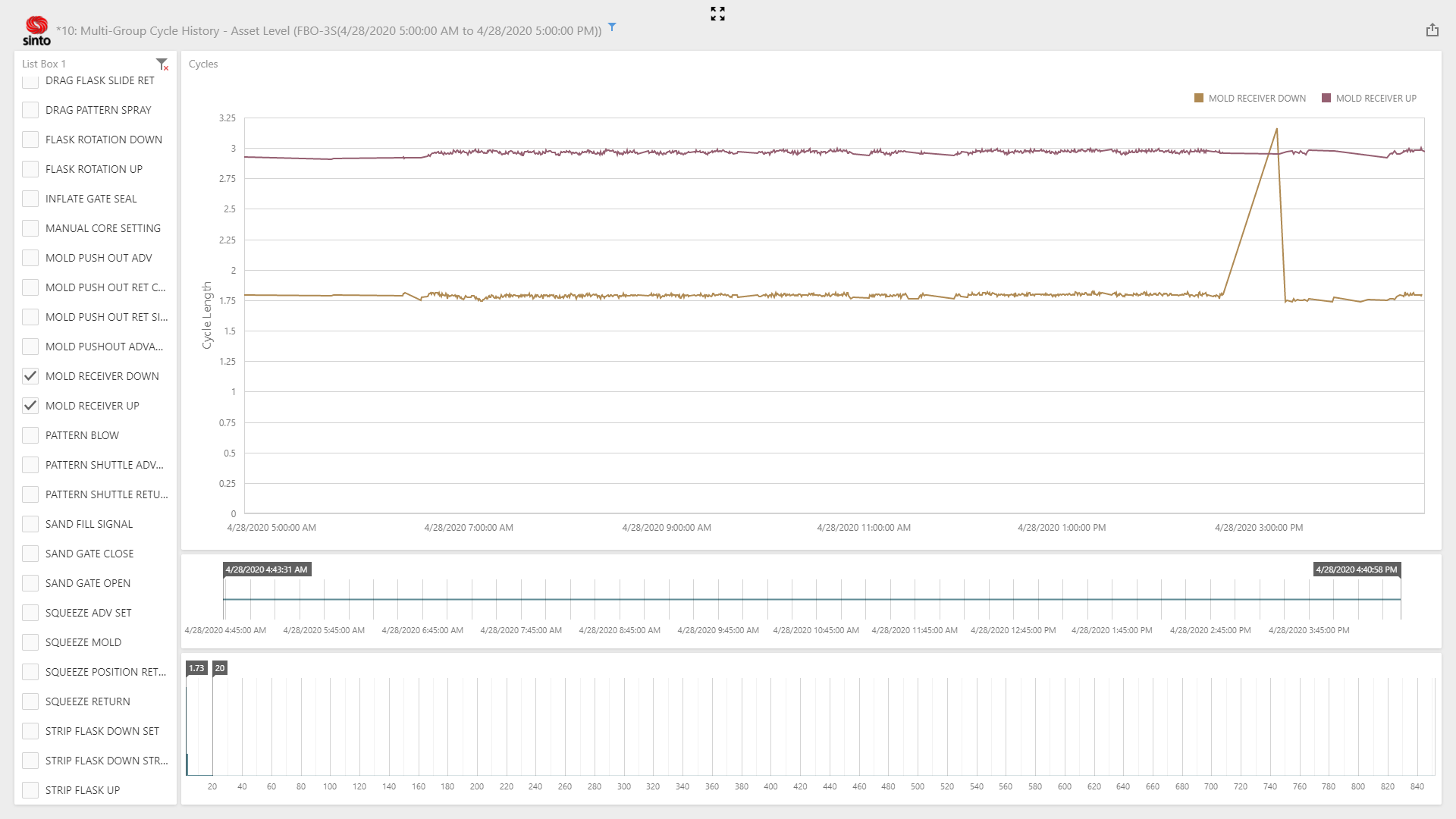Click the export/share icon at top right

click(1433, 30)
